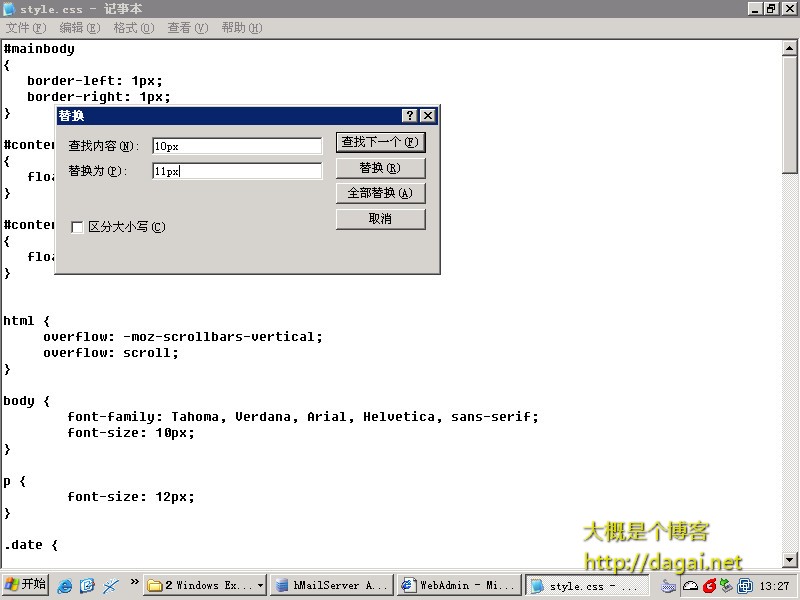Open the 开始 Start menu
Screen dimensions: 800x600
(x=25, y=585)
